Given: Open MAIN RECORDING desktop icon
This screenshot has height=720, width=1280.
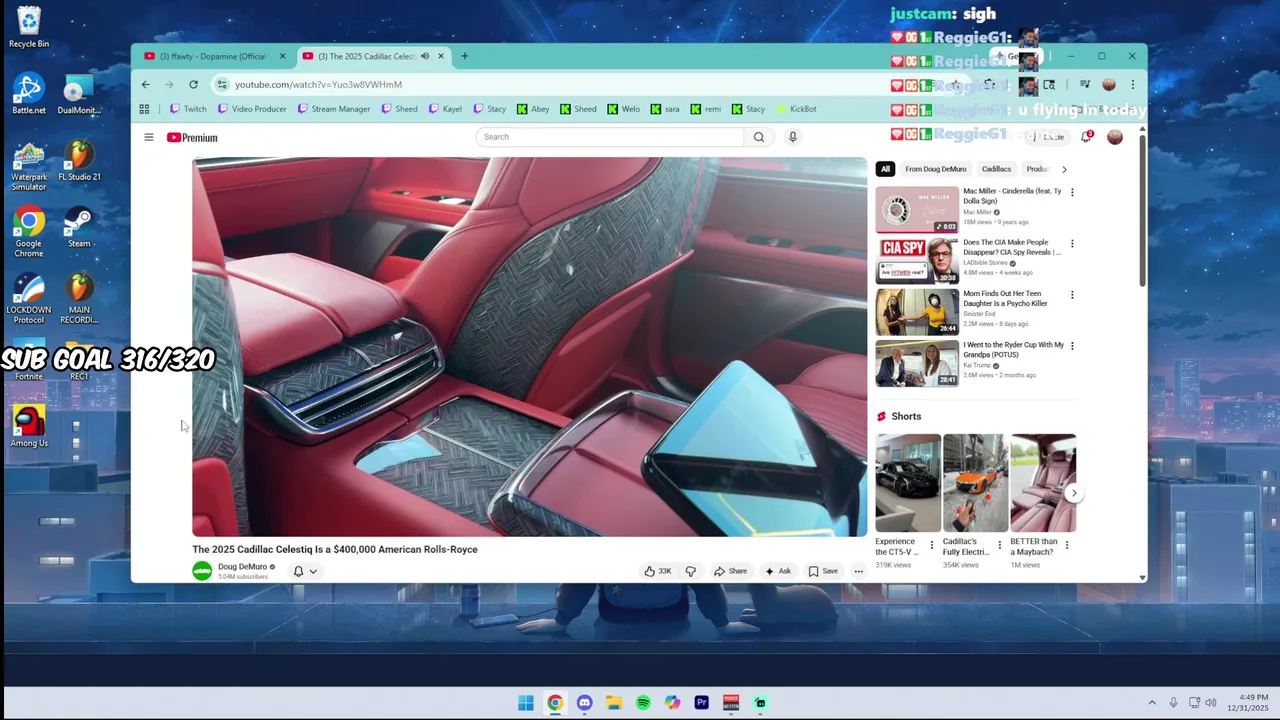Looking at the screenshot, I should (79, 299).
